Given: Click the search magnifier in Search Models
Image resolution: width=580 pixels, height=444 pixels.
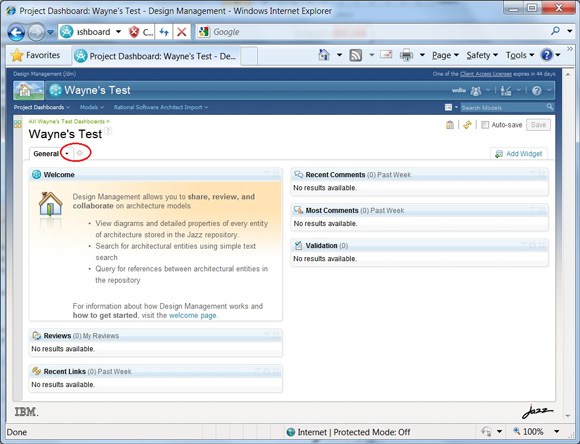Looking at the screenshot, I should pyautogui.click(x=550, y=107).
